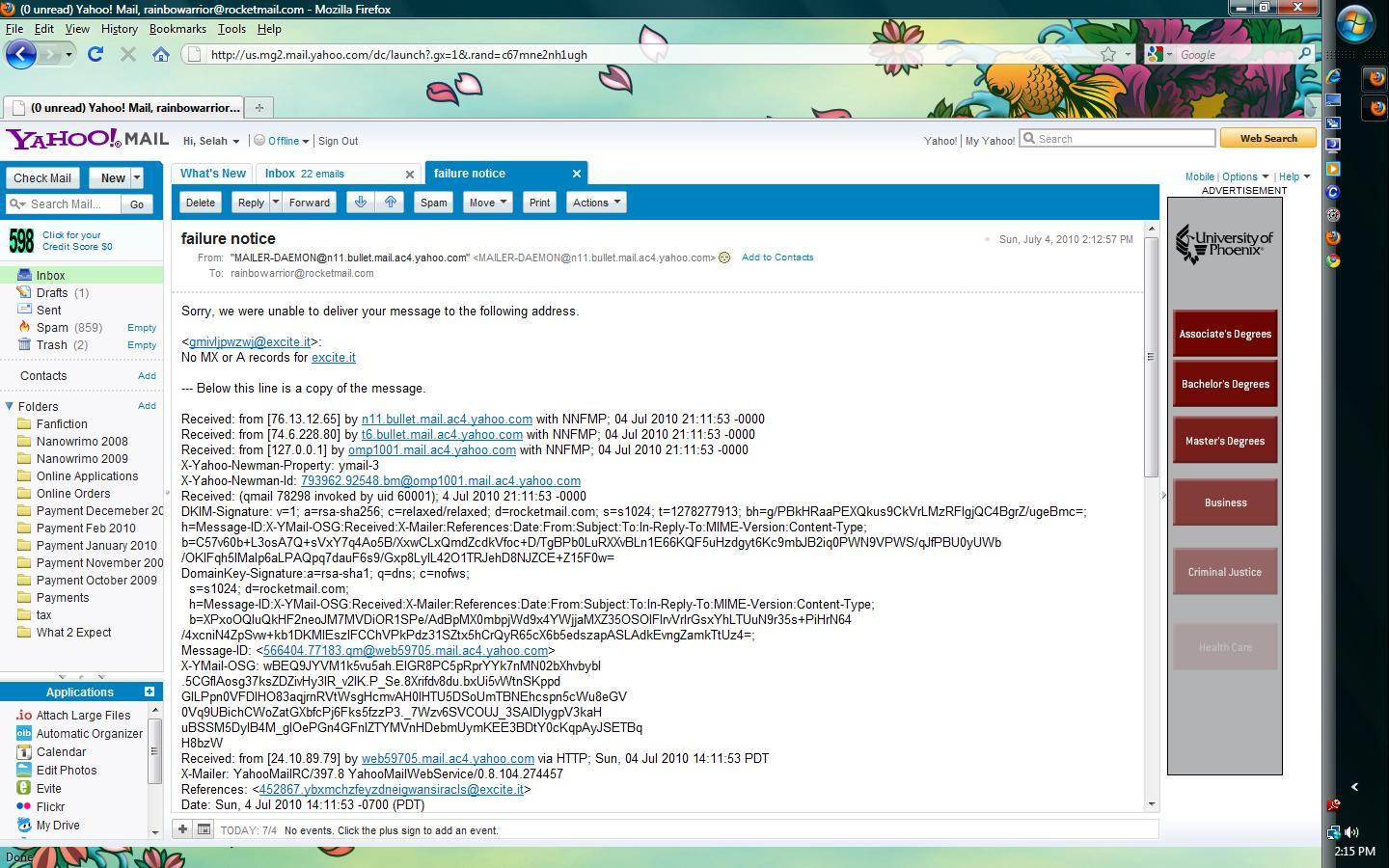Bookmark page with star icon
The height and width of the screenshot is (868, 1389).
click(x=1108, y=55)
